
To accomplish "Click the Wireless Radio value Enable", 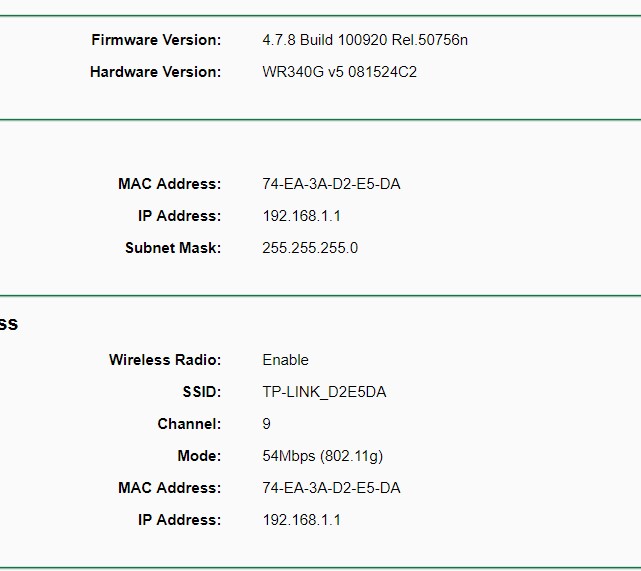I will (x=285, y=360).
